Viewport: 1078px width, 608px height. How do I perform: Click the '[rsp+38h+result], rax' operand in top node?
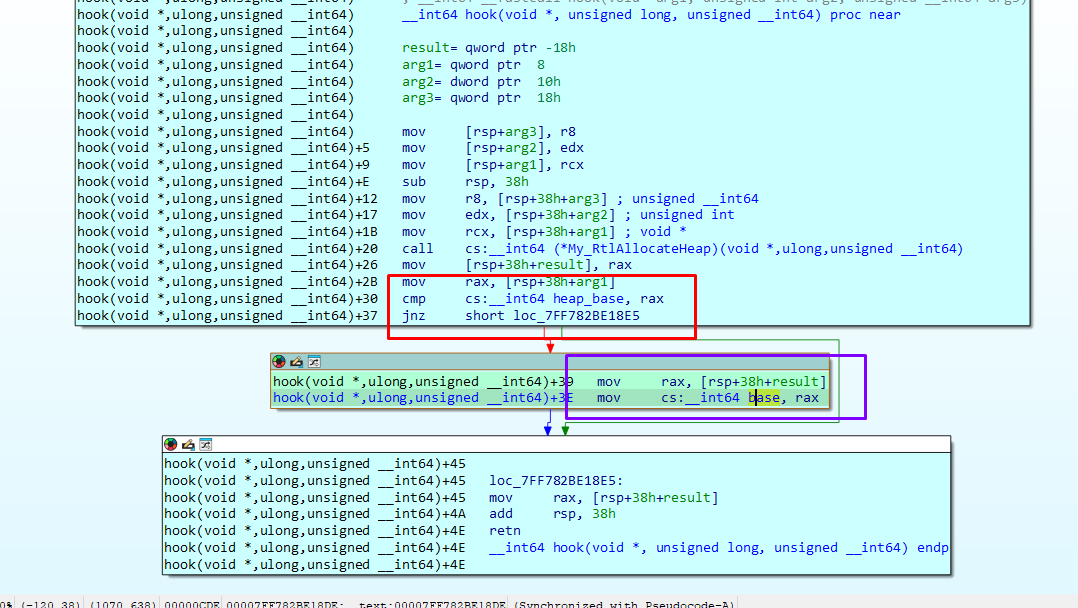point(549,265)
